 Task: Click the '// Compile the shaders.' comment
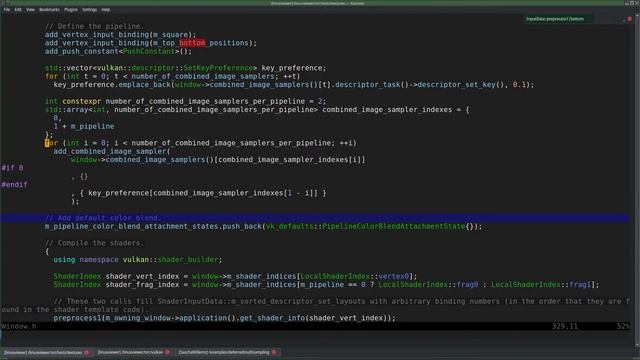click(x=95, y=243)
